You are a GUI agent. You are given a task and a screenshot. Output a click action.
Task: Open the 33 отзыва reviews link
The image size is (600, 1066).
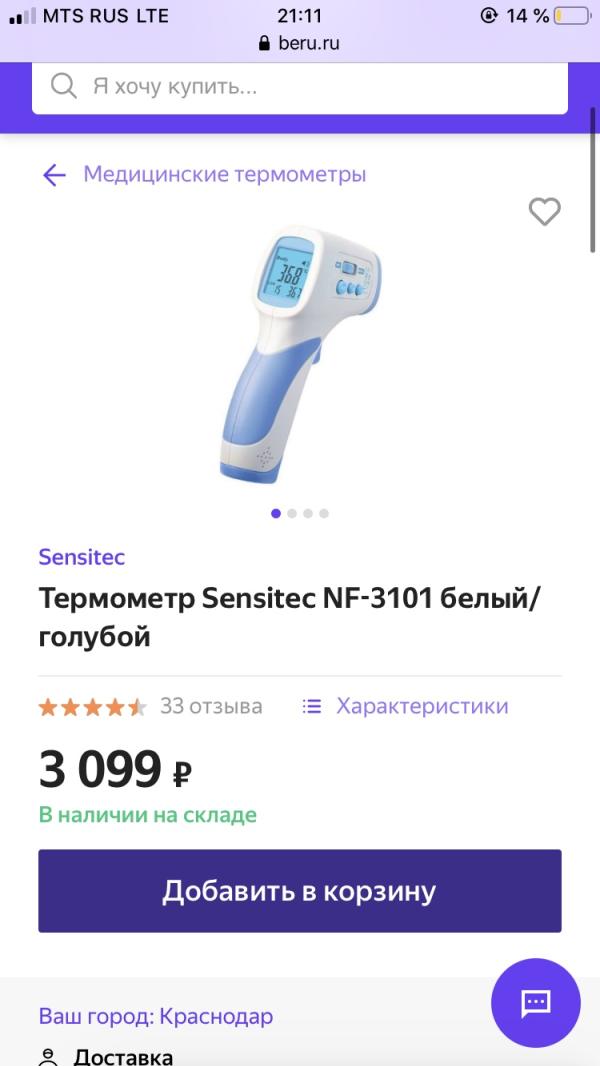[x=211, y=706]
